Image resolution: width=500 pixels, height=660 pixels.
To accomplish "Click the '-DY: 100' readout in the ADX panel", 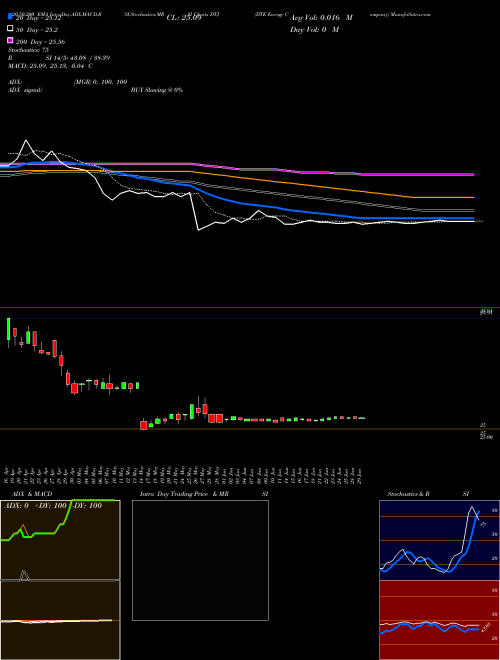I will [x=85, y=506].
